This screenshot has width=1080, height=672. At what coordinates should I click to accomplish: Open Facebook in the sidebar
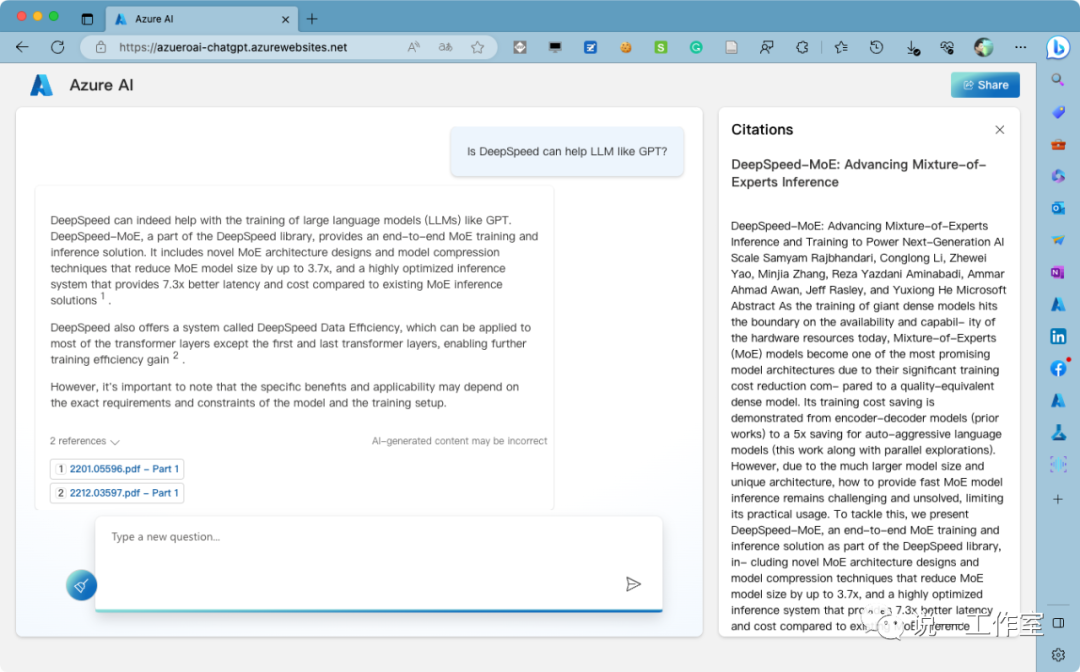1058,368
